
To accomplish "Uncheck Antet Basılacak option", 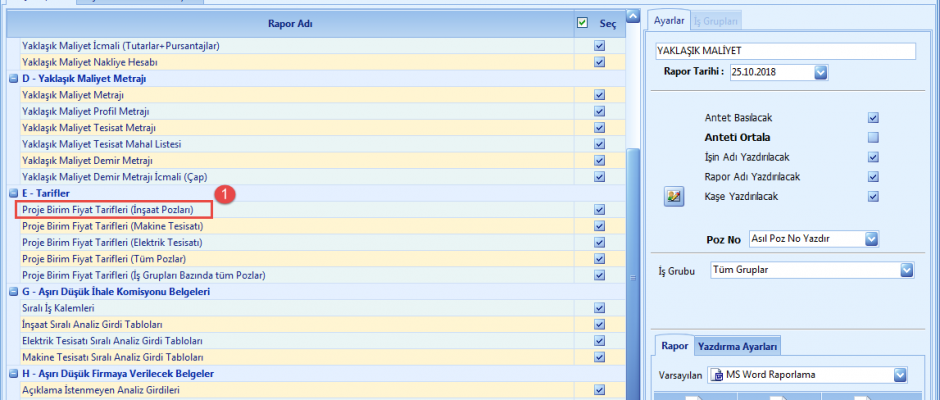I will 873,118.
